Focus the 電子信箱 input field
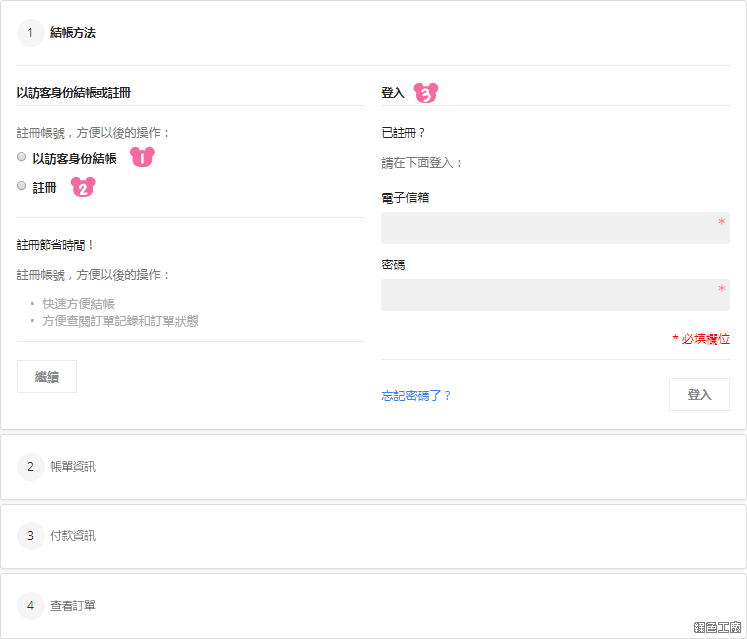 coord(555,228)
